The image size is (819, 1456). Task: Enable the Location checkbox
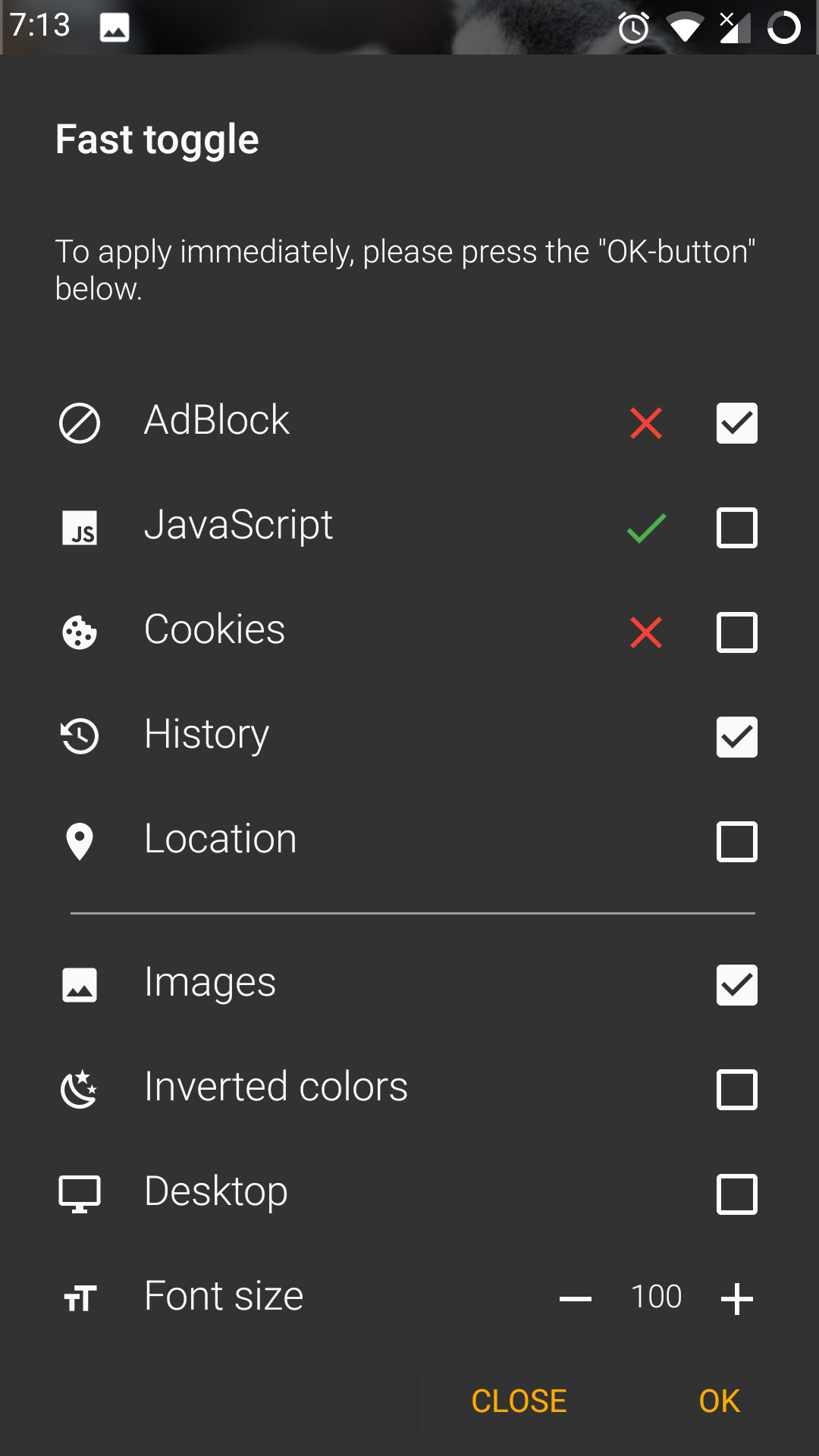tap(737, 842)
